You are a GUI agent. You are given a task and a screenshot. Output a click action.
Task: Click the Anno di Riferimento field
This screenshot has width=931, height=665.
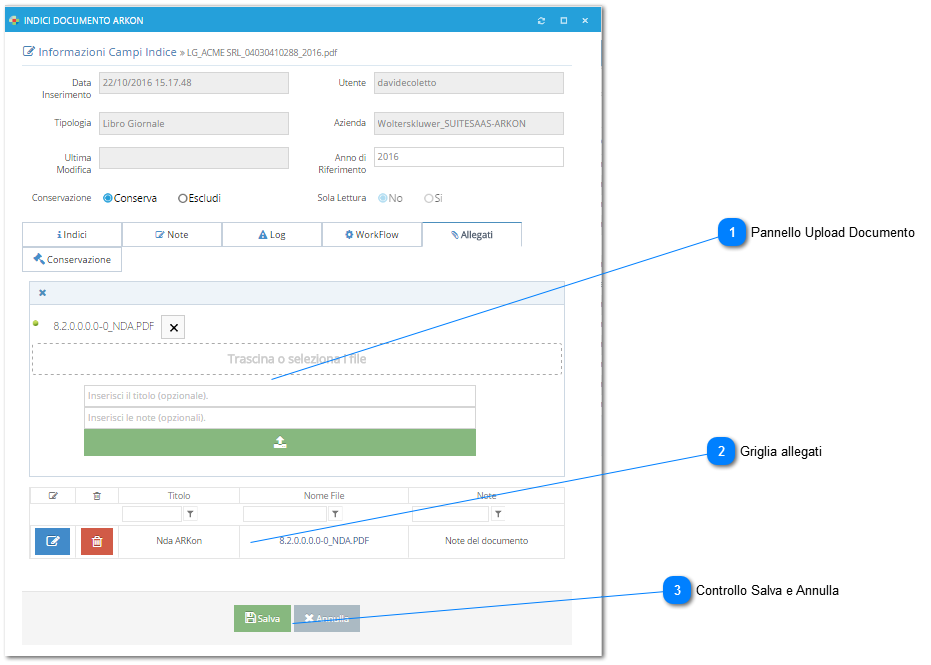click(x=468, y=157)
